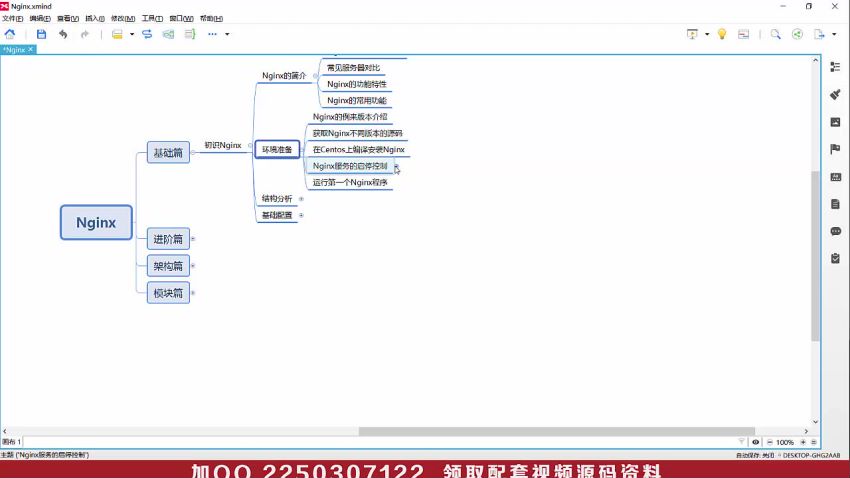Click the magnifier search icon in the toolbar
The height and width of the screenshot is (478, 850).
coord(776,34)
